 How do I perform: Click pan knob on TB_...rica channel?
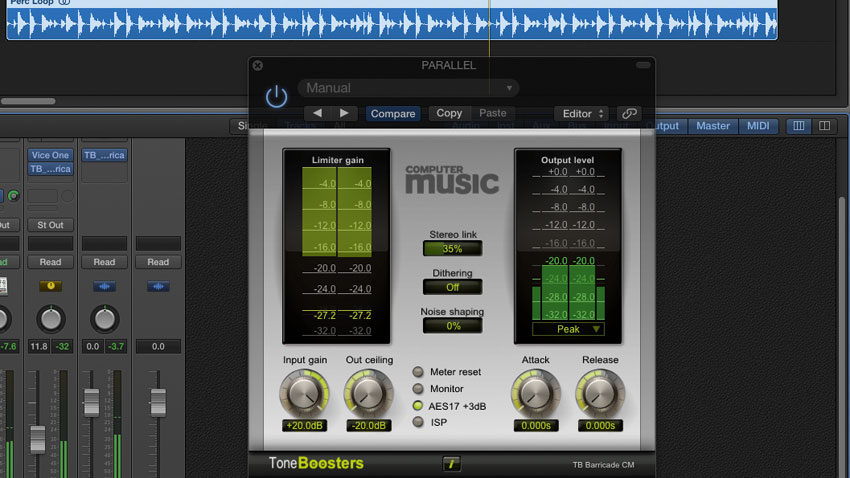point(104,319)
